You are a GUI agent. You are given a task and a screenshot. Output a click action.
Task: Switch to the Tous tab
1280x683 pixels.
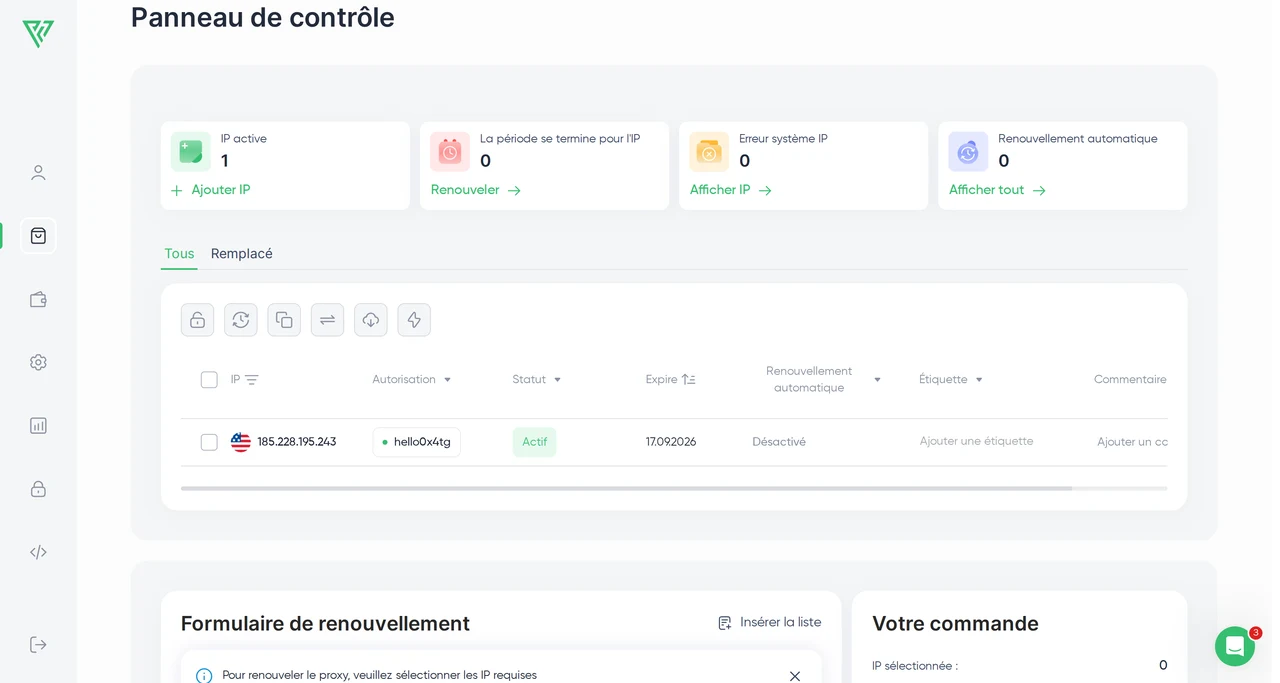(179, 254)
